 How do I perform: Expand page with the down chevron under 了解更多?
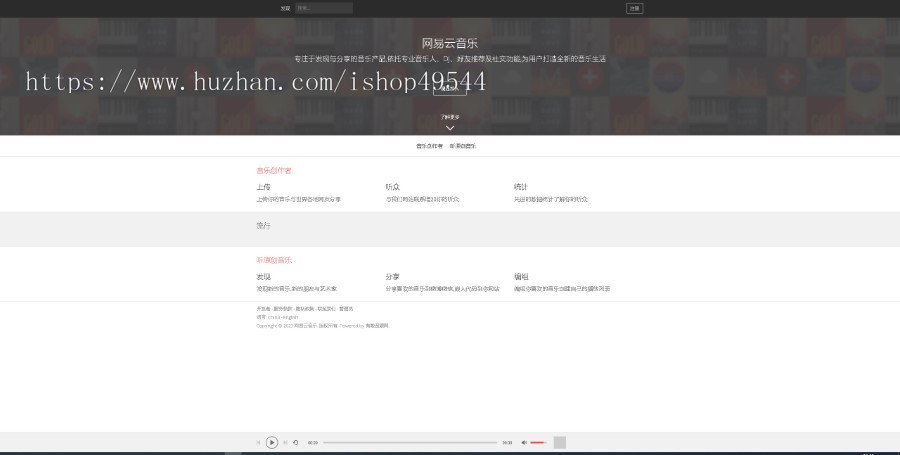coord(450,128)
